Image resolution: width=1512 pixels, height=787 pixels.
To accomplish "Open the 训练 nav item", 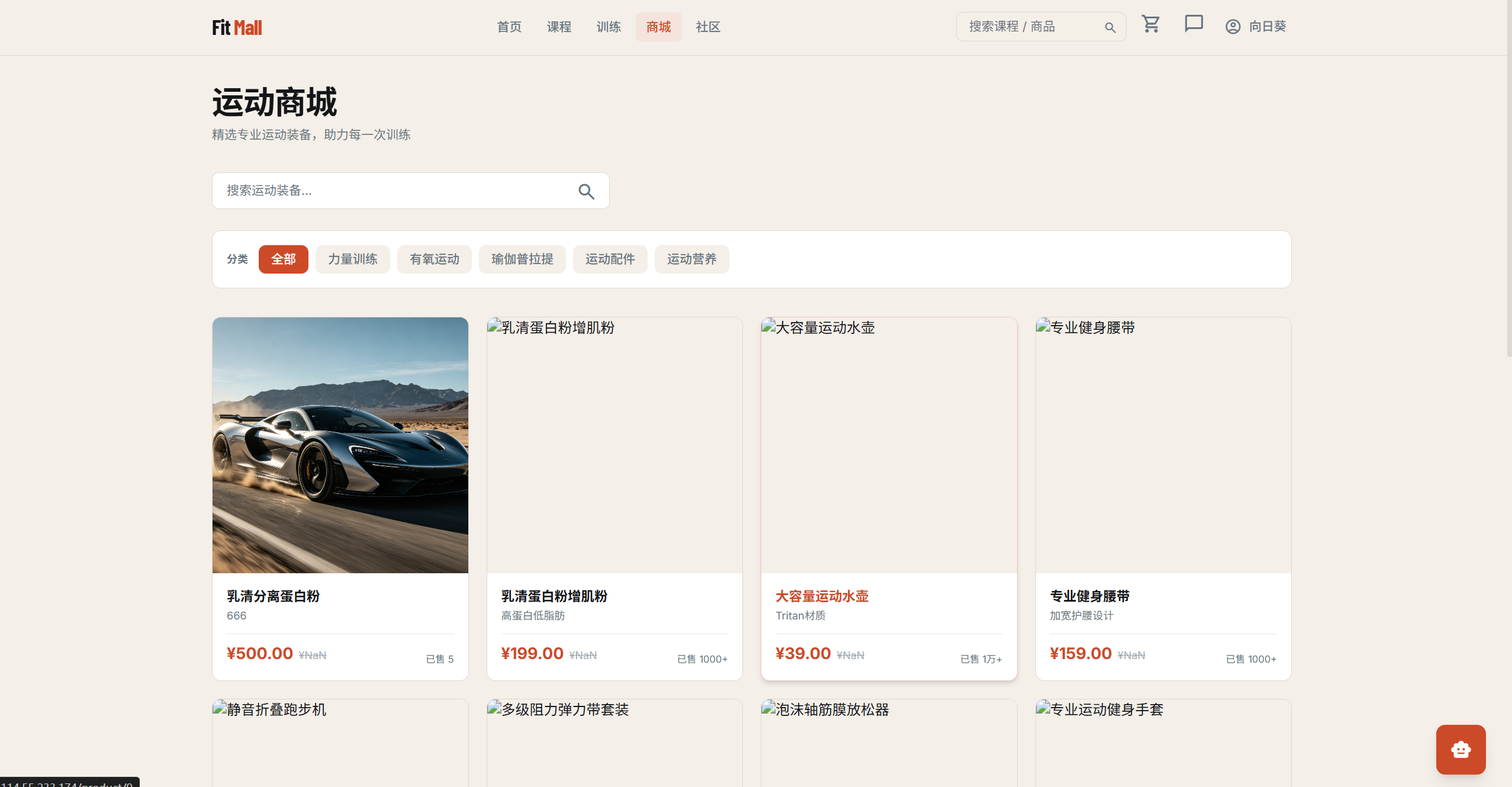I will [609, 27].
